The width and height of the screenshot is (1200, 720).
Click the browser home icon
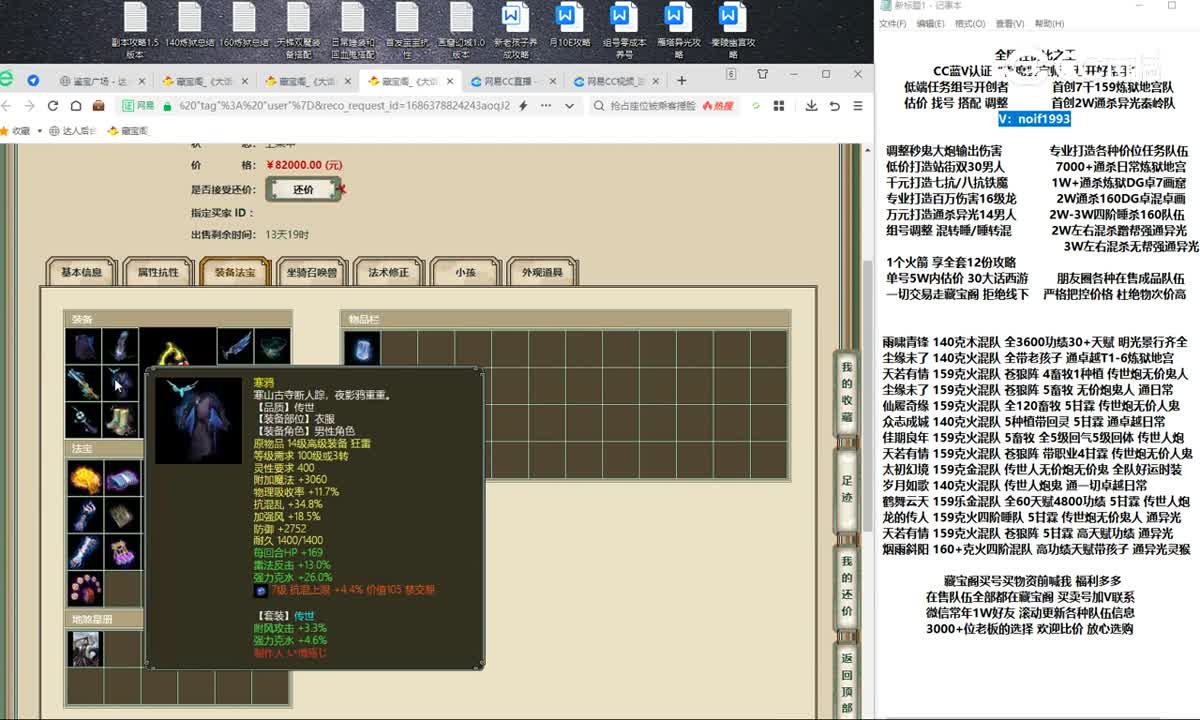74,106
